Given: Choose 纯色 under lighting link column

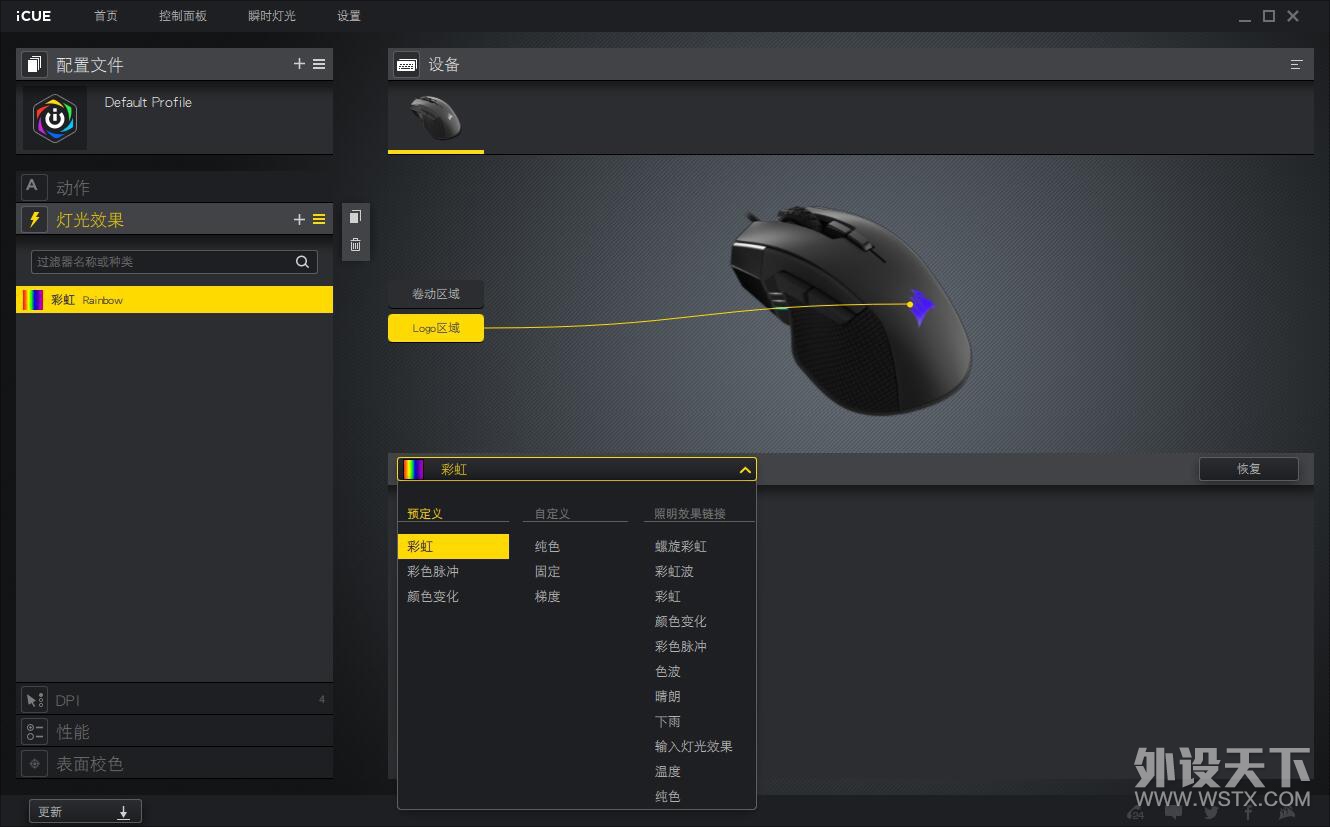Looking at the screenshot, I should (668, 797).
